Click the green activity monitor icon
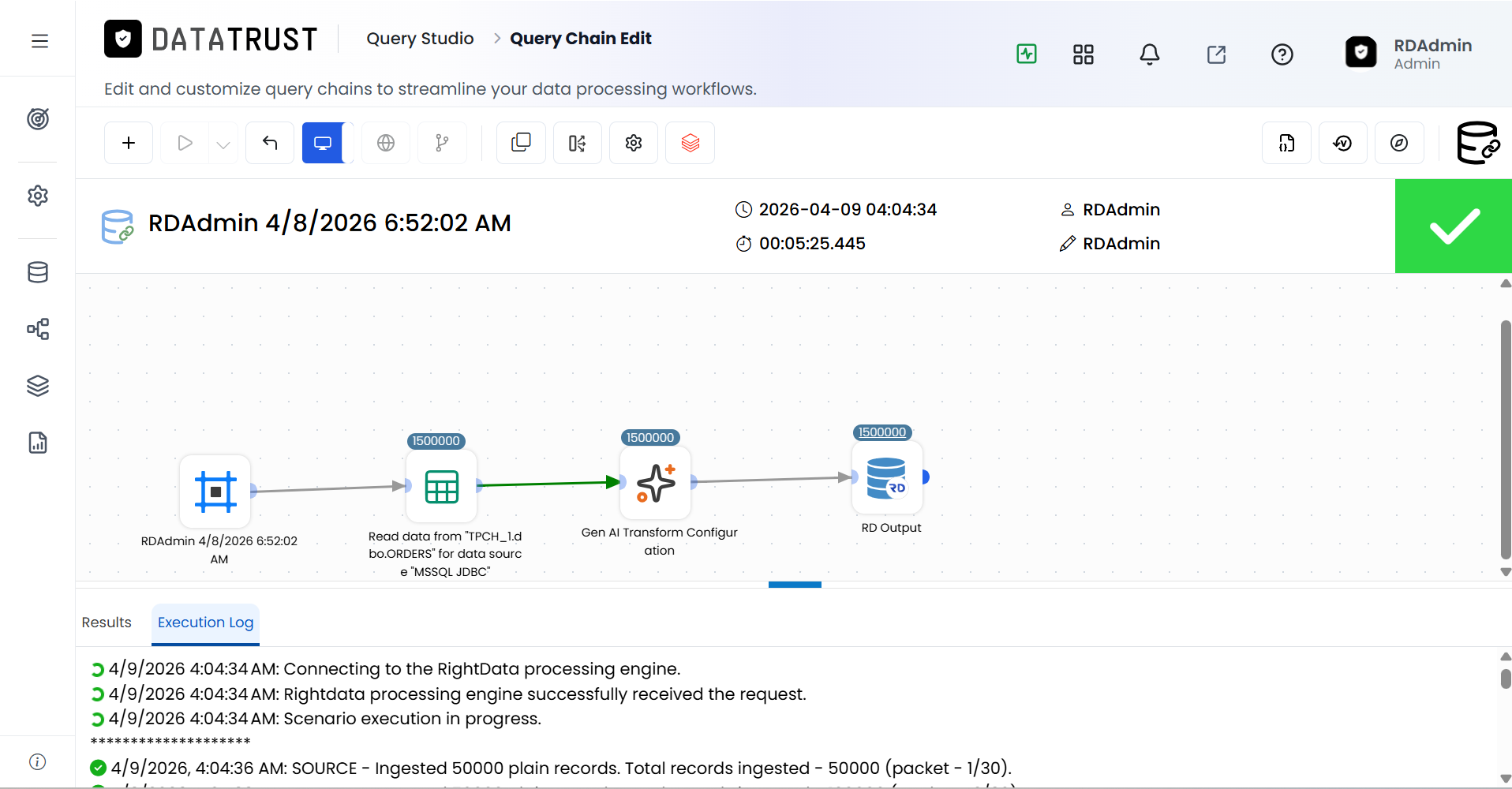 [x=1027, y=54]
